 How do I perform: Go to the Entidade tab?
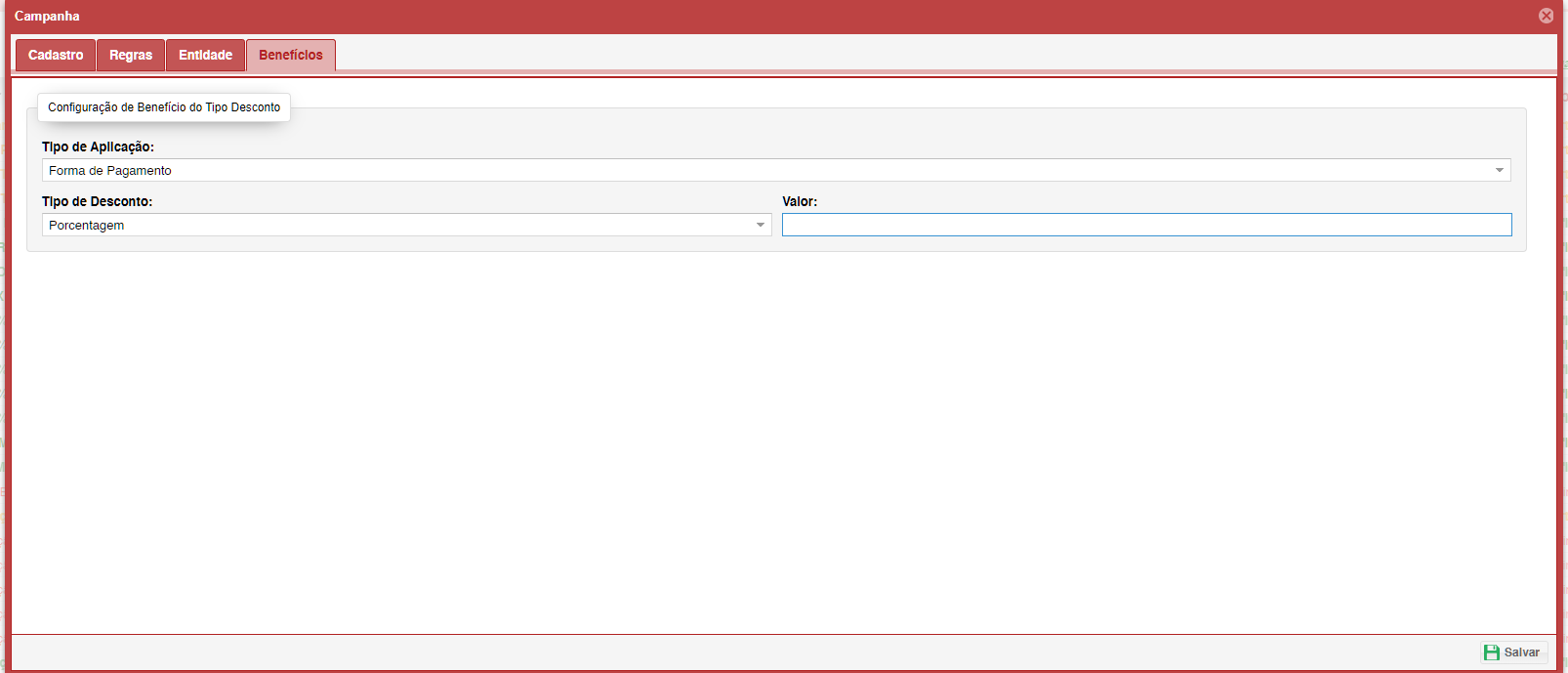coord(205,55)
